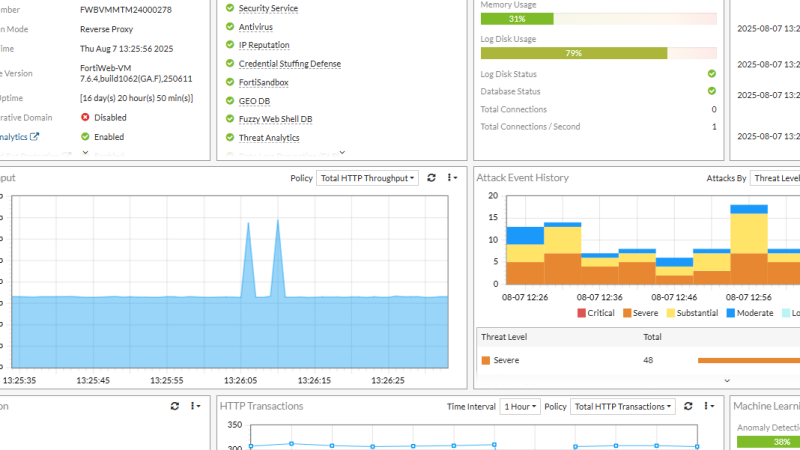Open the bottom-left widget kebab menu

point(195,406)
